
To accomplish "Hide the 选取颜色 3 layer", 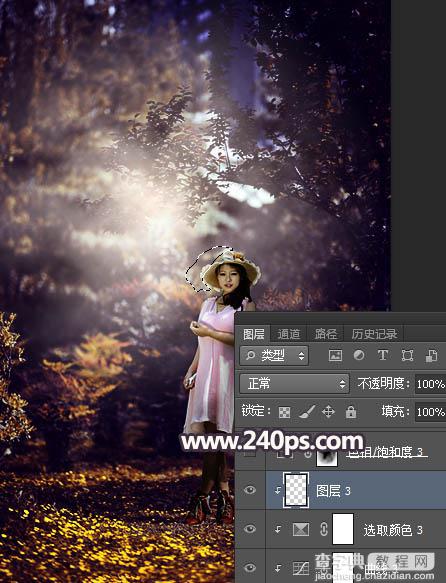I will (x=250, y=529).
